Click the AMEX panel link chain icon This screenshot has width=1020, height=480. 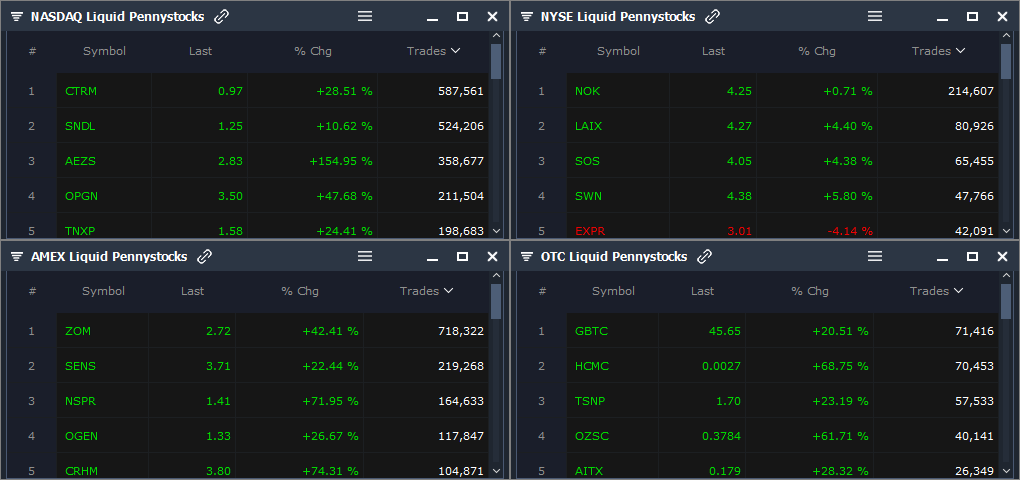[205, 256]
